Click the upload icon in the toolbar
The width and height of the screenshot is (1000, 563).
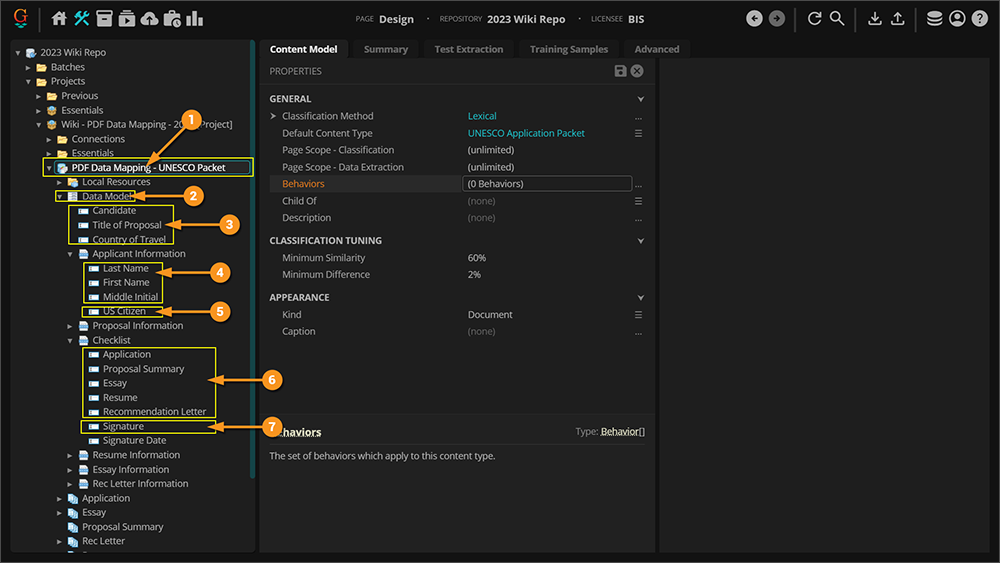[x=898, y=18]
